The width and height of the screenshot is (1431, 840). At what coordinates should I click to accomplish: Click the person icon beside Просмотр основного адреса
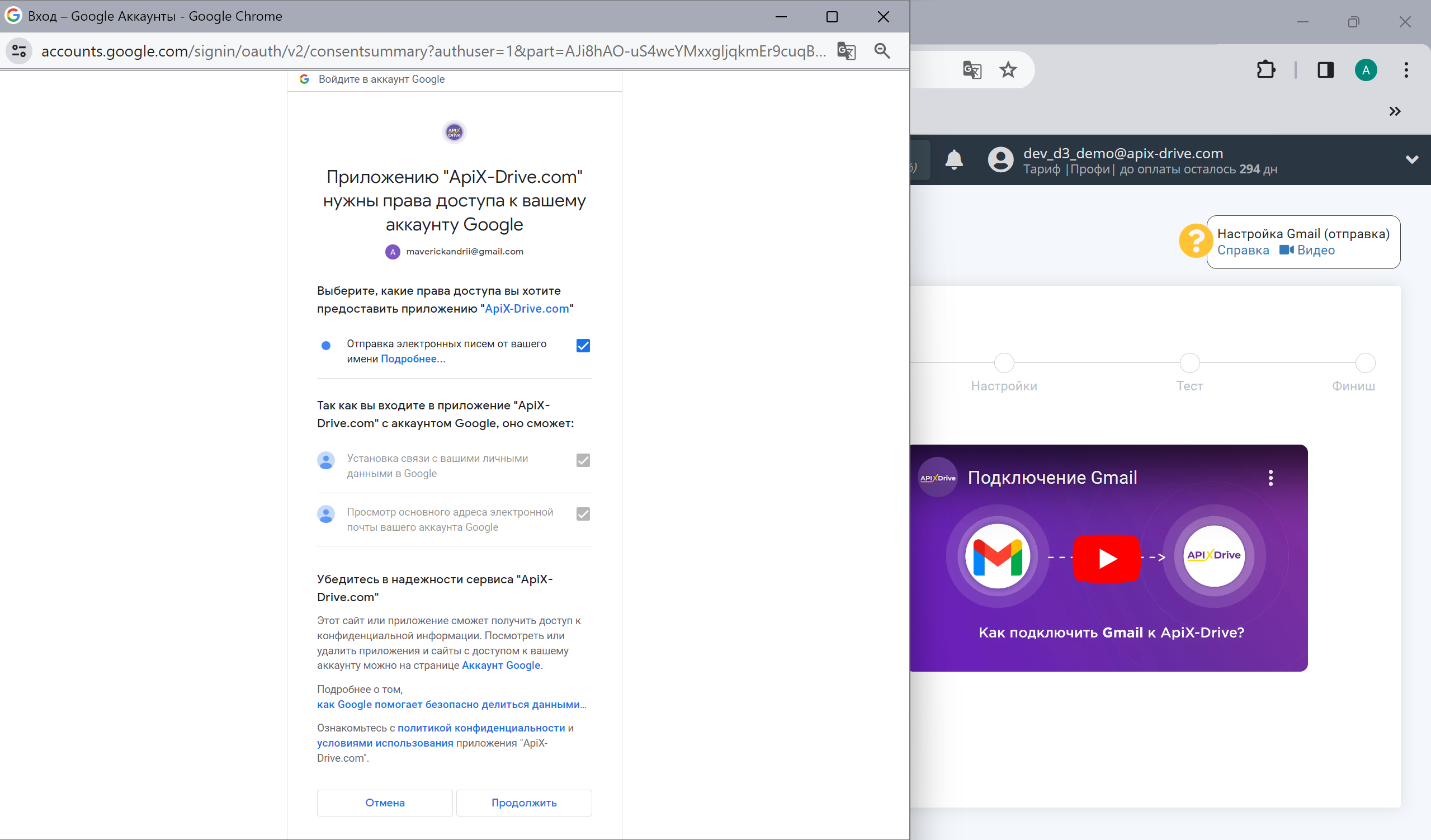pyautogui.click(x=326, y=515)
